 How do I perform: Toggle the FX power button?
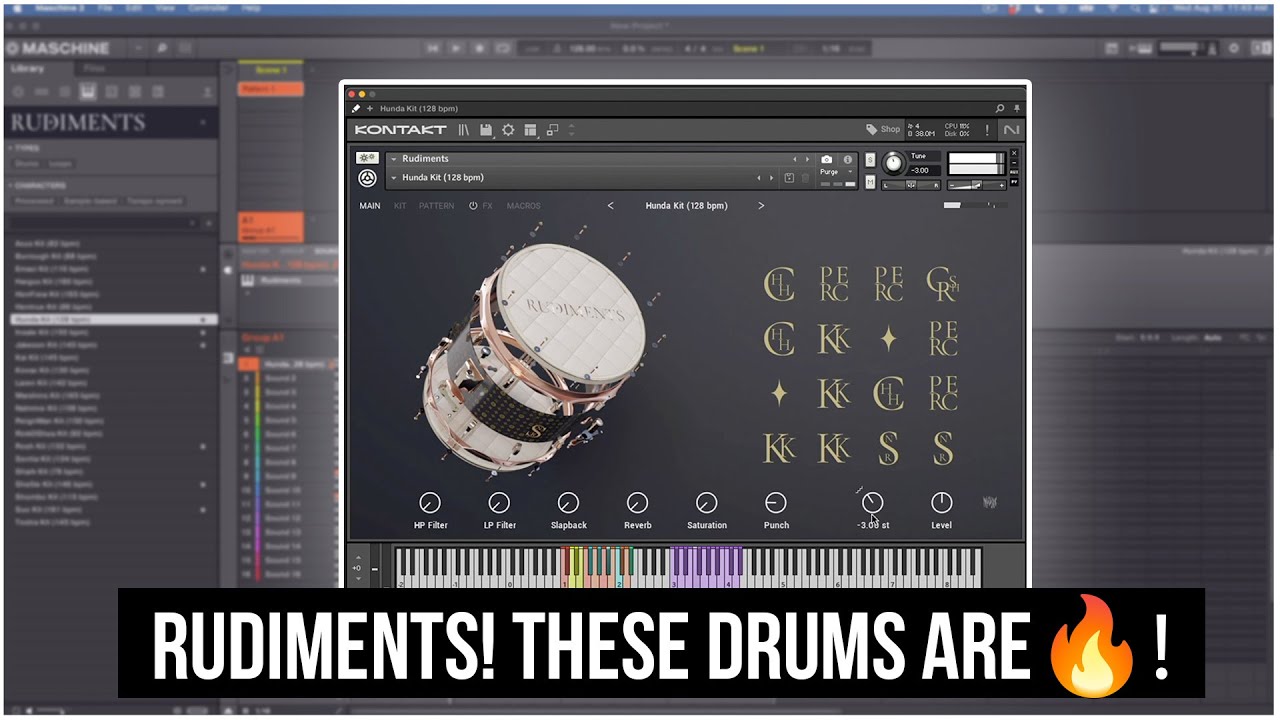pyautogui.click(x=473, y=206)
